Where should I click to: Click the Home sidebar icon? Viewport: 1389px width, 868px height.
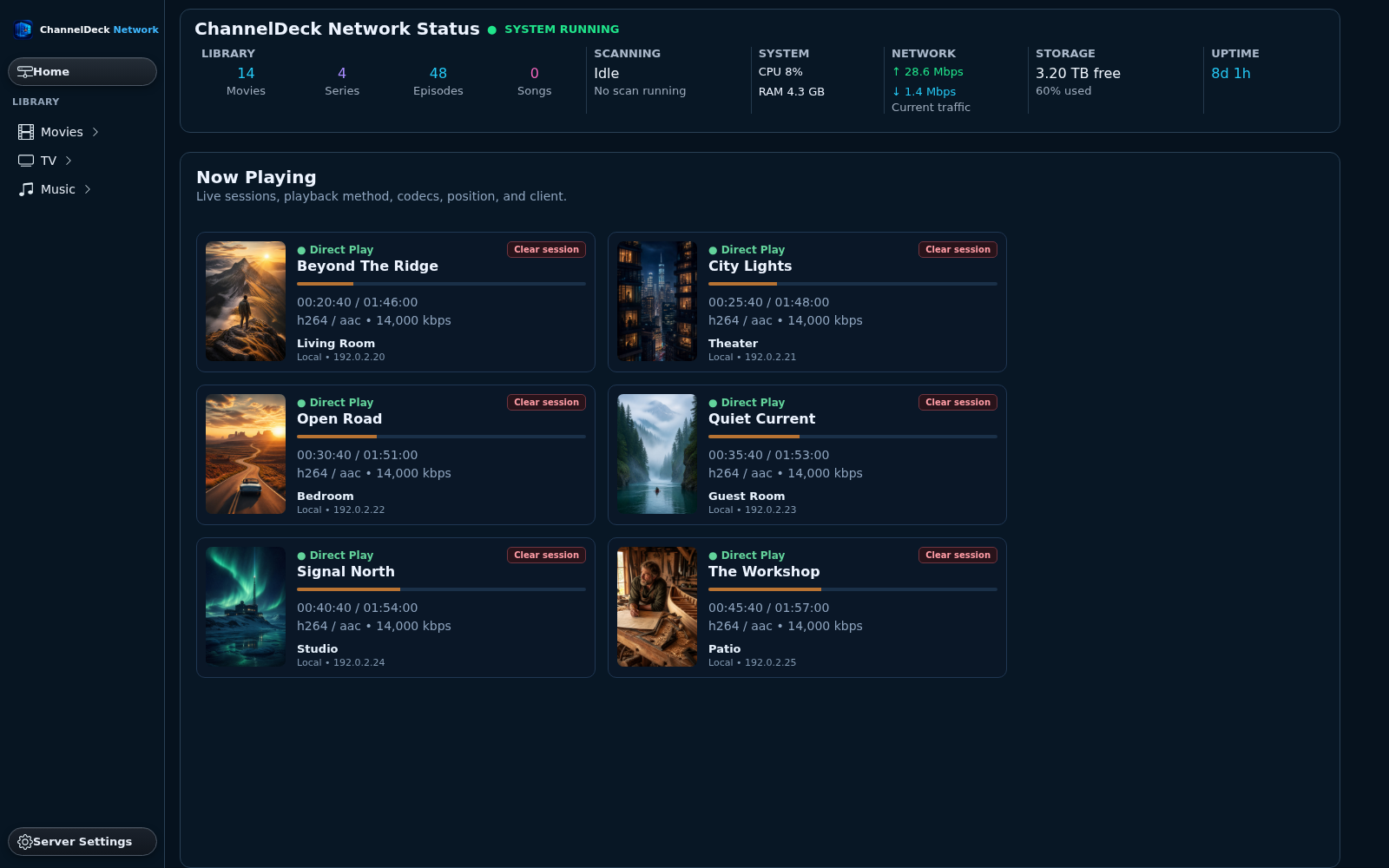click(25, 72)
